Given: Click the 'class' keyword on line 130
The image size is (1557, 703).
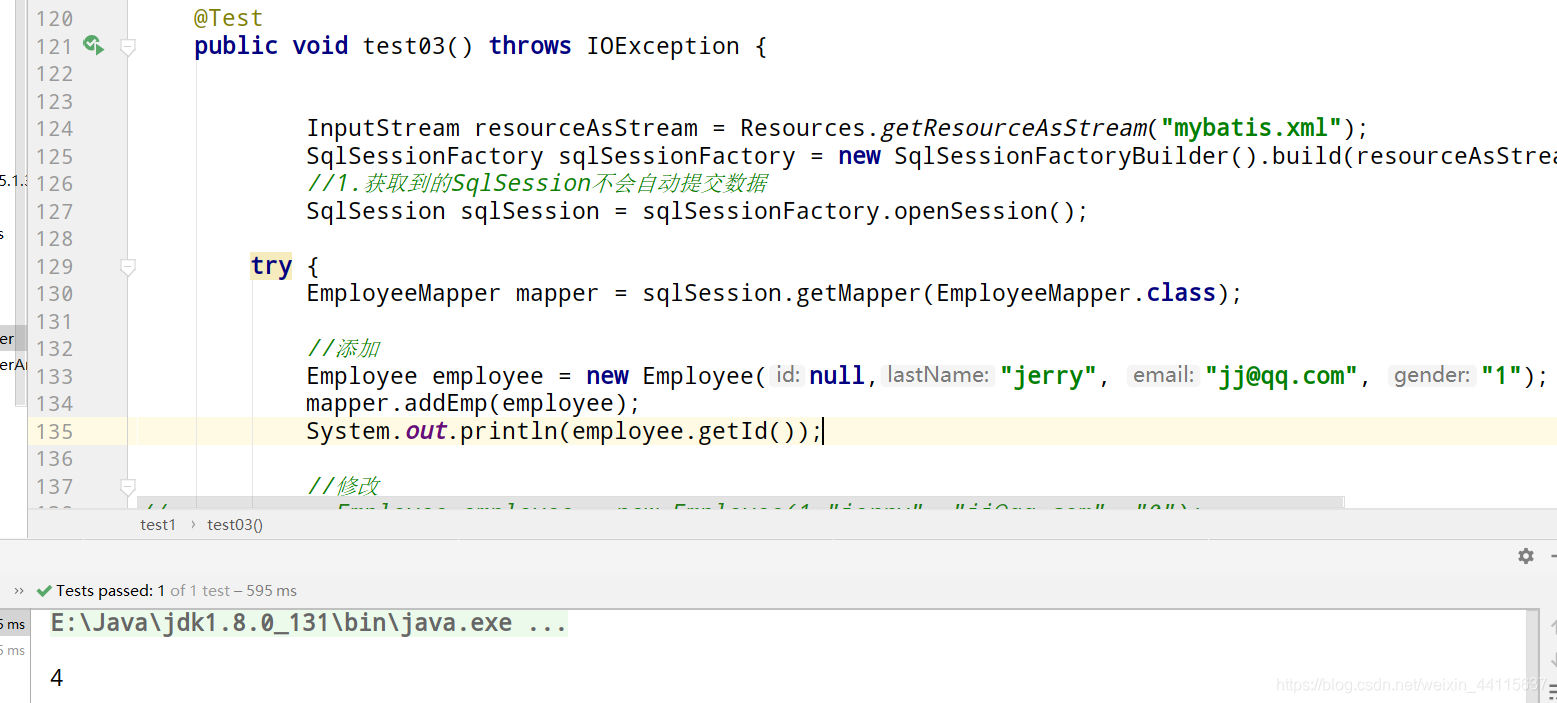Looking at the screenshot, I should (1181, 294).
